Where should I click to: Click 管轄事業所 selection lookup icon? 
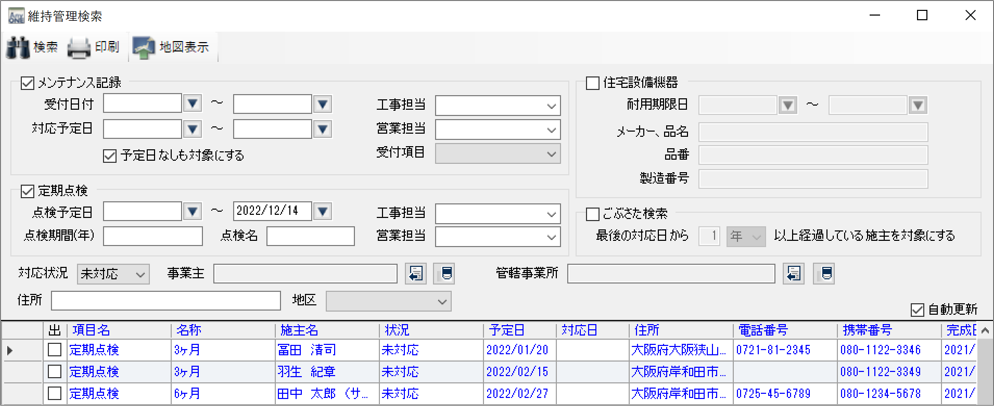[x=794, y=274]
